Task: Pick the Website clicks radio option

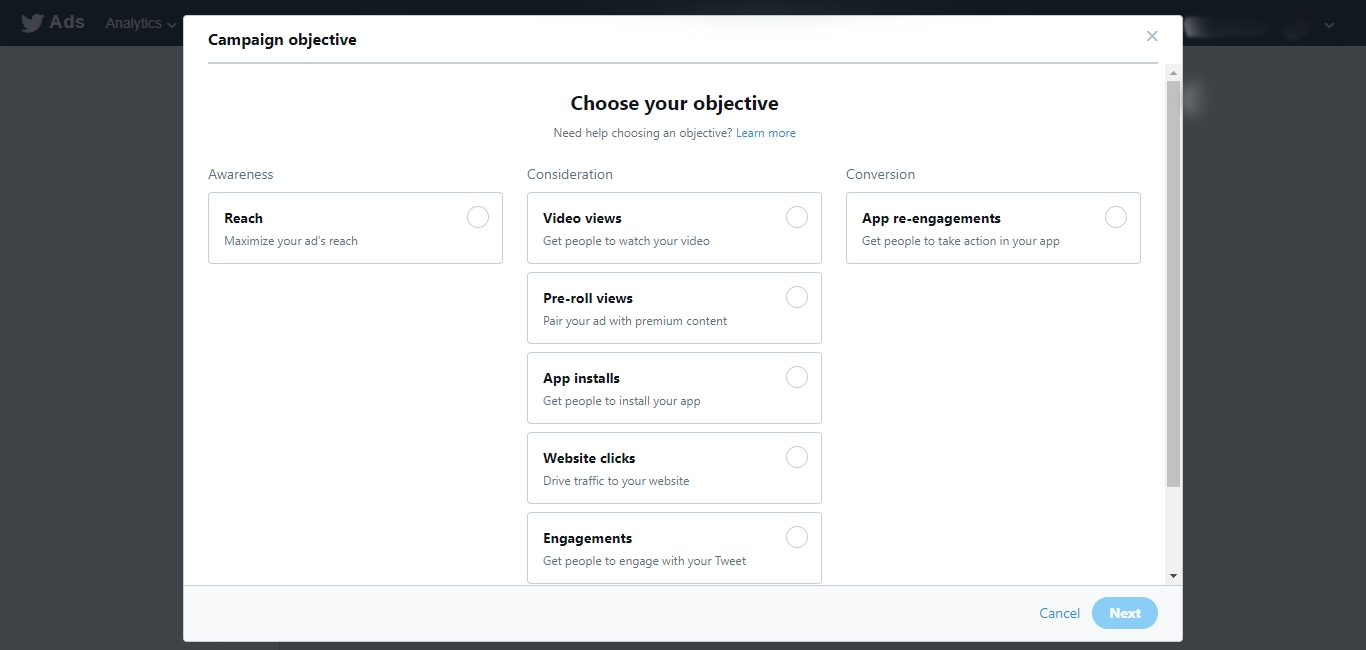Action: click(797, 457)
